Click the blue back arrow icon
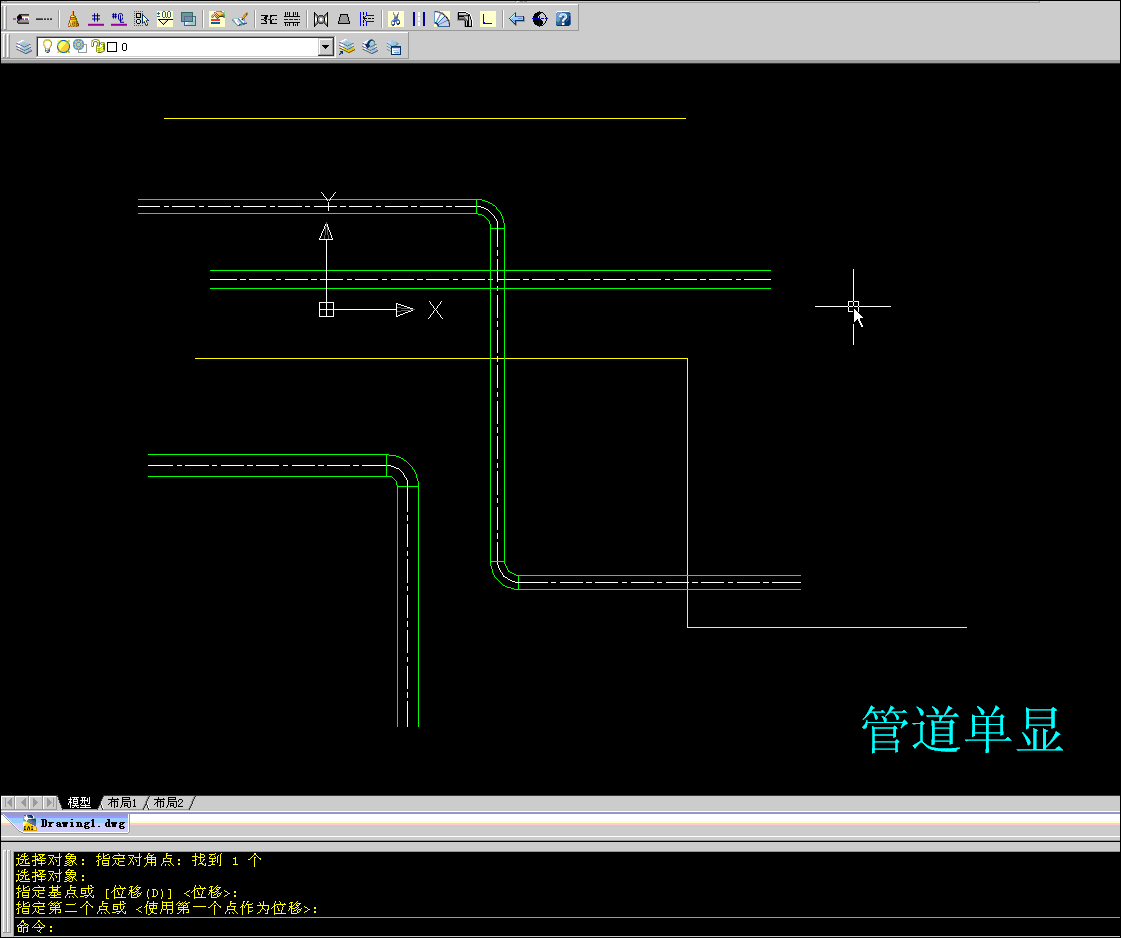This screenshot has width=1121, height=938. point(516,19)
